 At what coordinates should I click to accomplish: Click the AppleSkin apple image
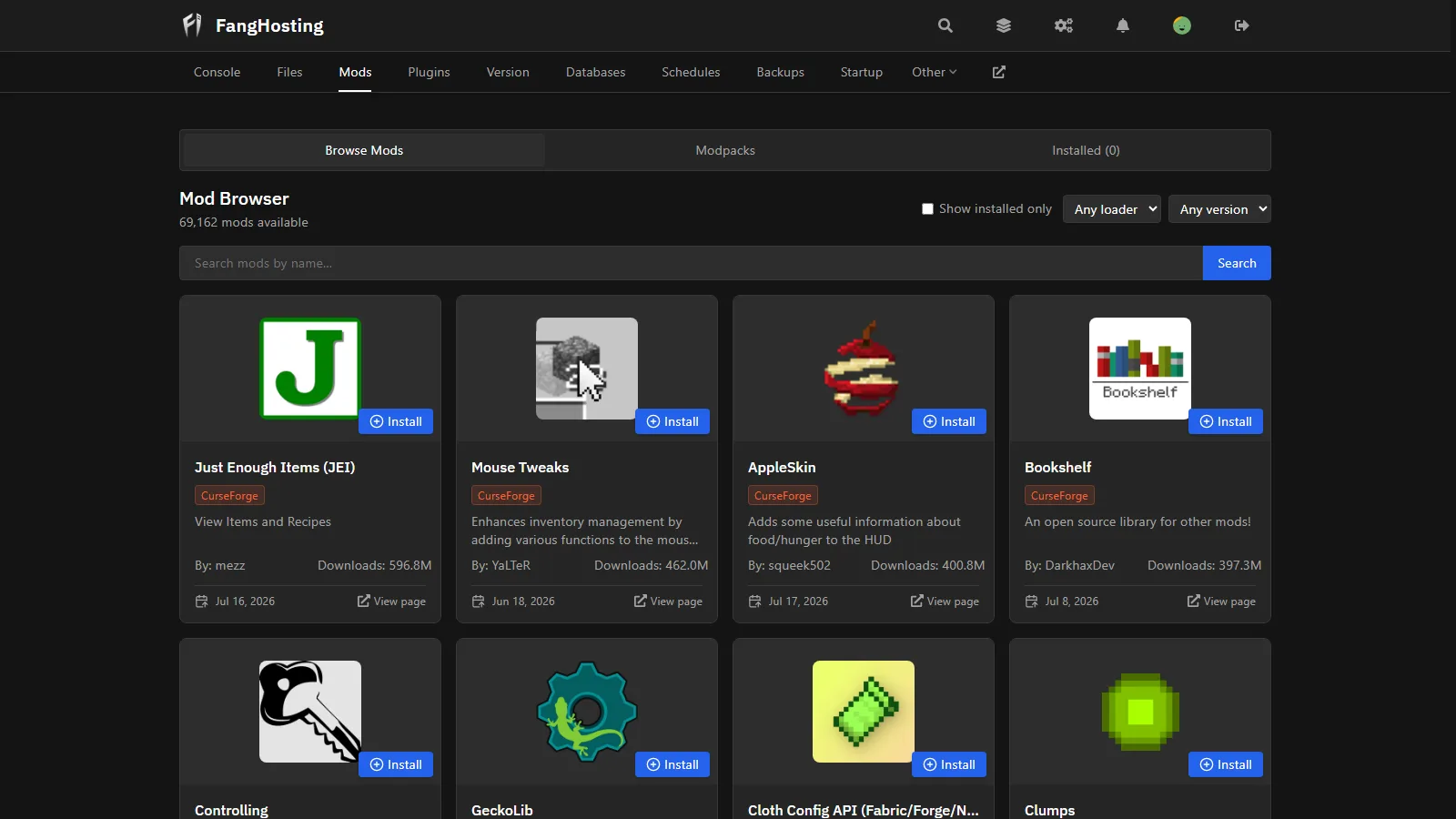[864, 369]
